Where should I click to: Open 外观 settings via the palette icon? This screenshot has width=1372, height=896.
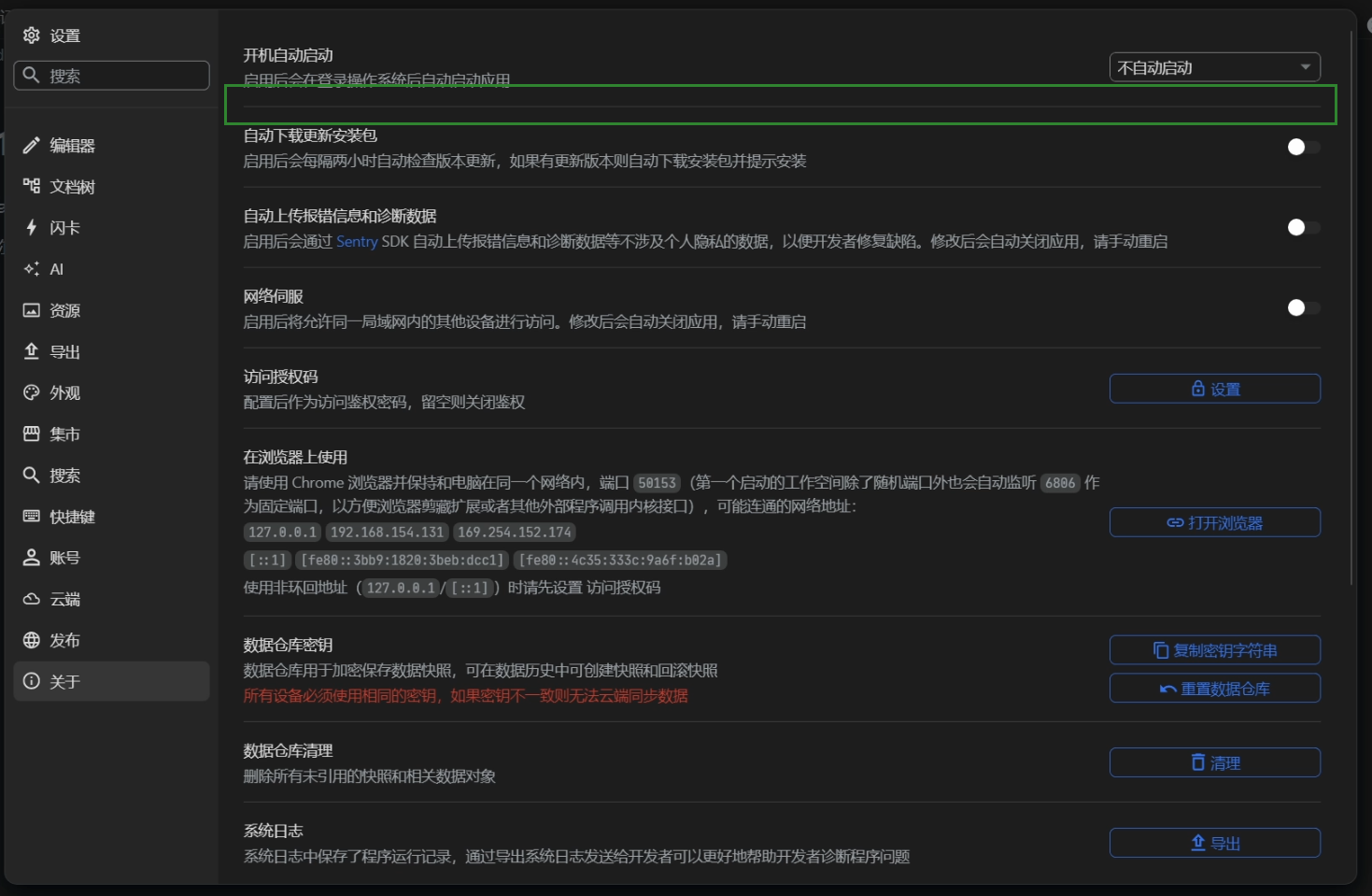[x=32, y=392]
